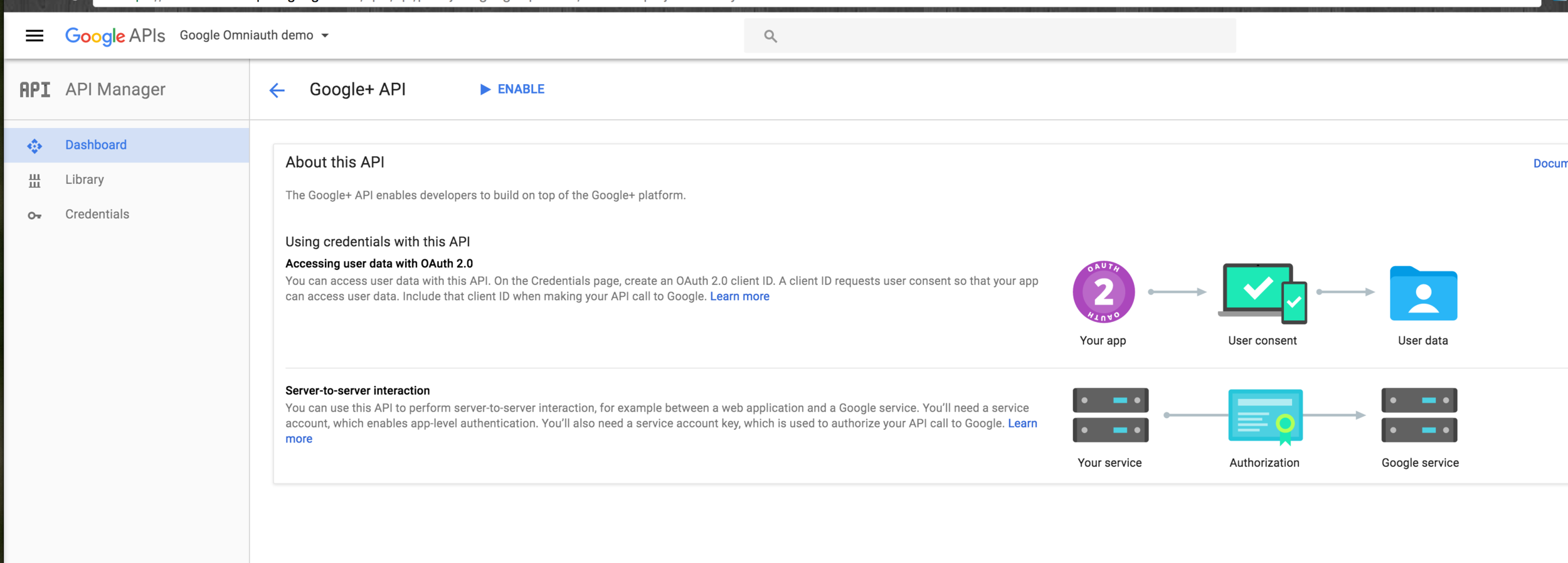Open the Documentation link at right edge
Screen dimensions: 1568x563
coord(1550,163)
